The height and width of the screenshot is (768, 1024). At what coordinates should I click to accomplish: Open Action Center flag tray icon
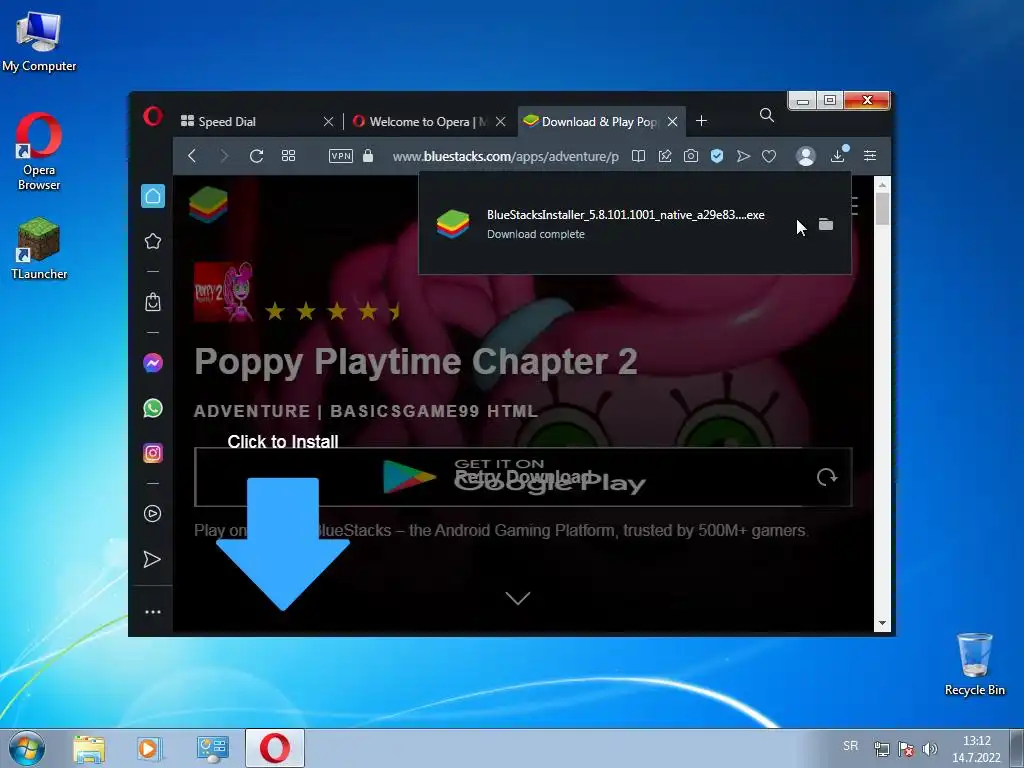click(x=906, y=749)
